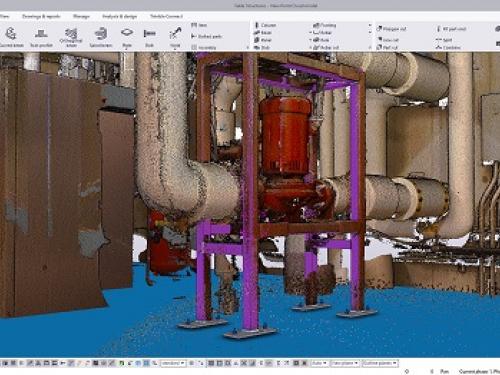Viewport: 500px width, 375px height.
Task: Choose the Combine tool
Action: [448, 48]
